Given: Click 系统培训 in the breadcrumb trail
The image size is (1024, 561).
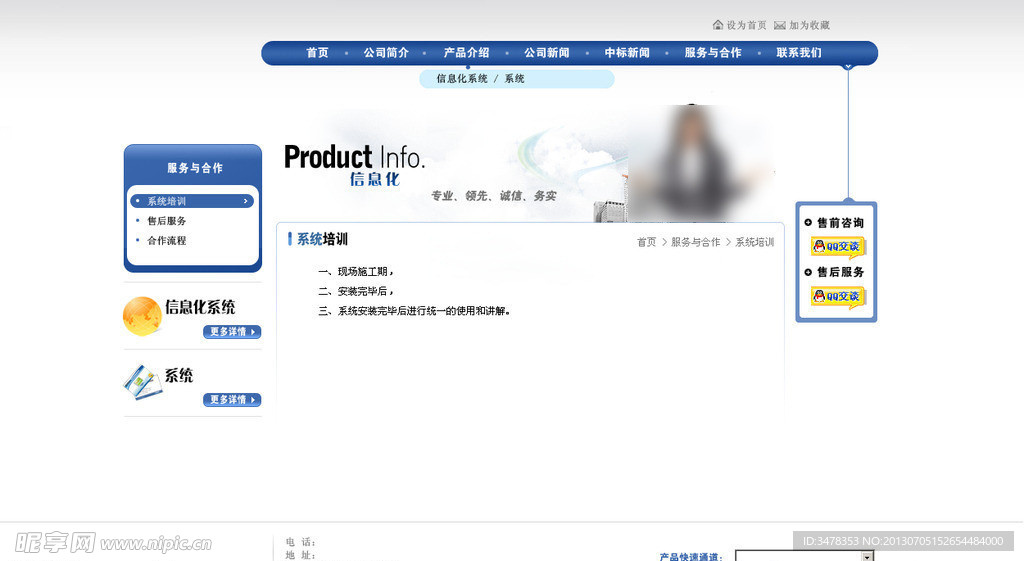Looking at the screenshot, I should tap(754, 242).
